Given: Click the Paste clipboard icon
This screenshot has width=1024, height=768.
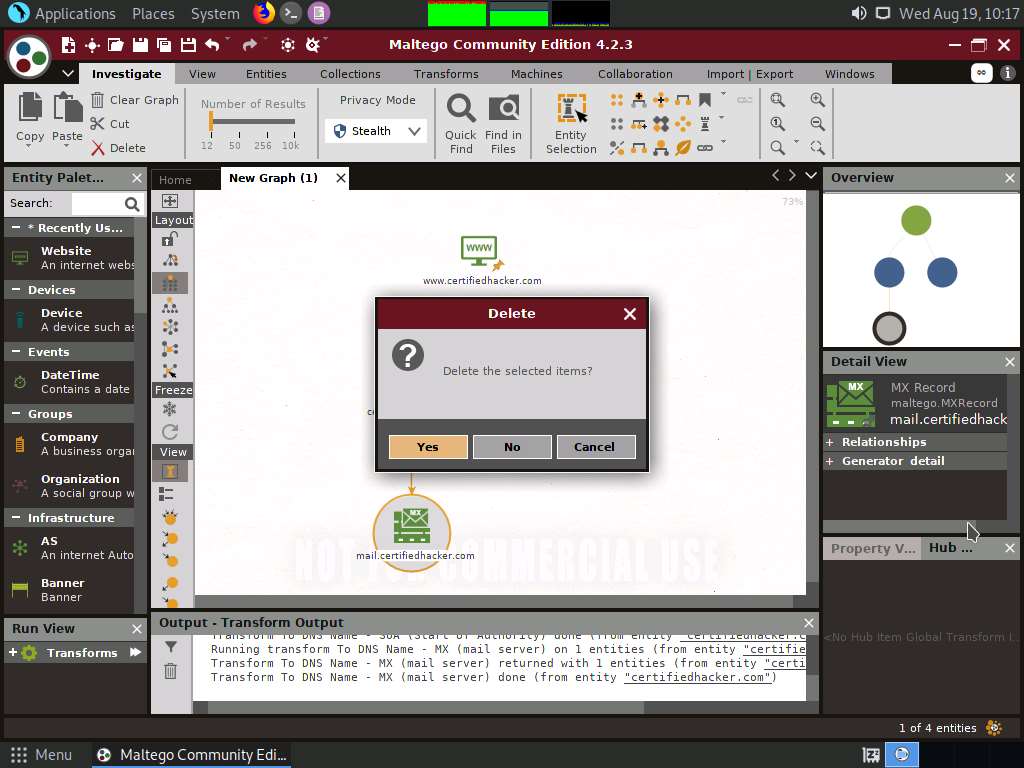Looking at the screenshot, I should pyautogui.click(x=67, y=107).
